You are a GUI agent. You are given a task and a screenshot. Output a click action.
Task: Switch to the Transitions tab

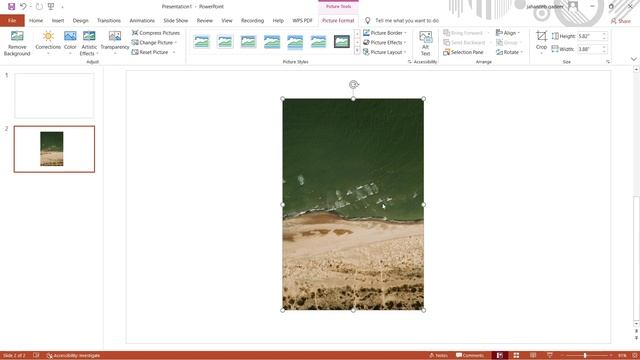click(x=109, y=20)
